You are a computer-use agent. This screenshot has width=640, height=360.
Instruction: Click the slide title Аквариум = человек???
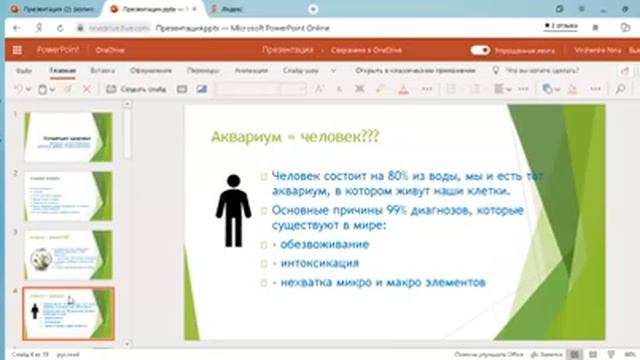pyautogui.click(x=295, y=137)
